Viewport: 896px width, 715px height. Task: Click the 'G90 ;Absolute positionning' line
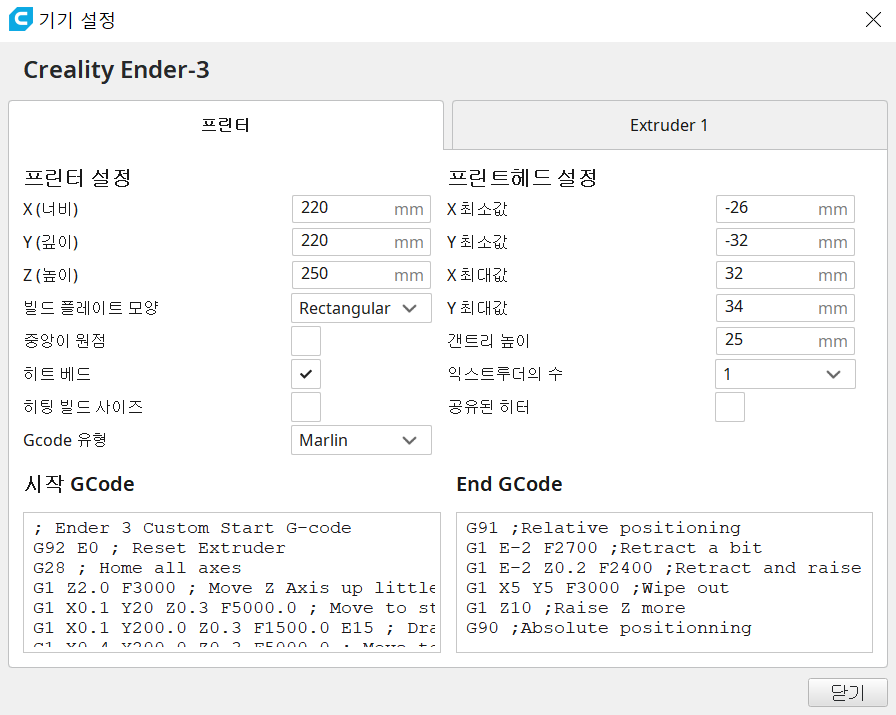[609, 628]
